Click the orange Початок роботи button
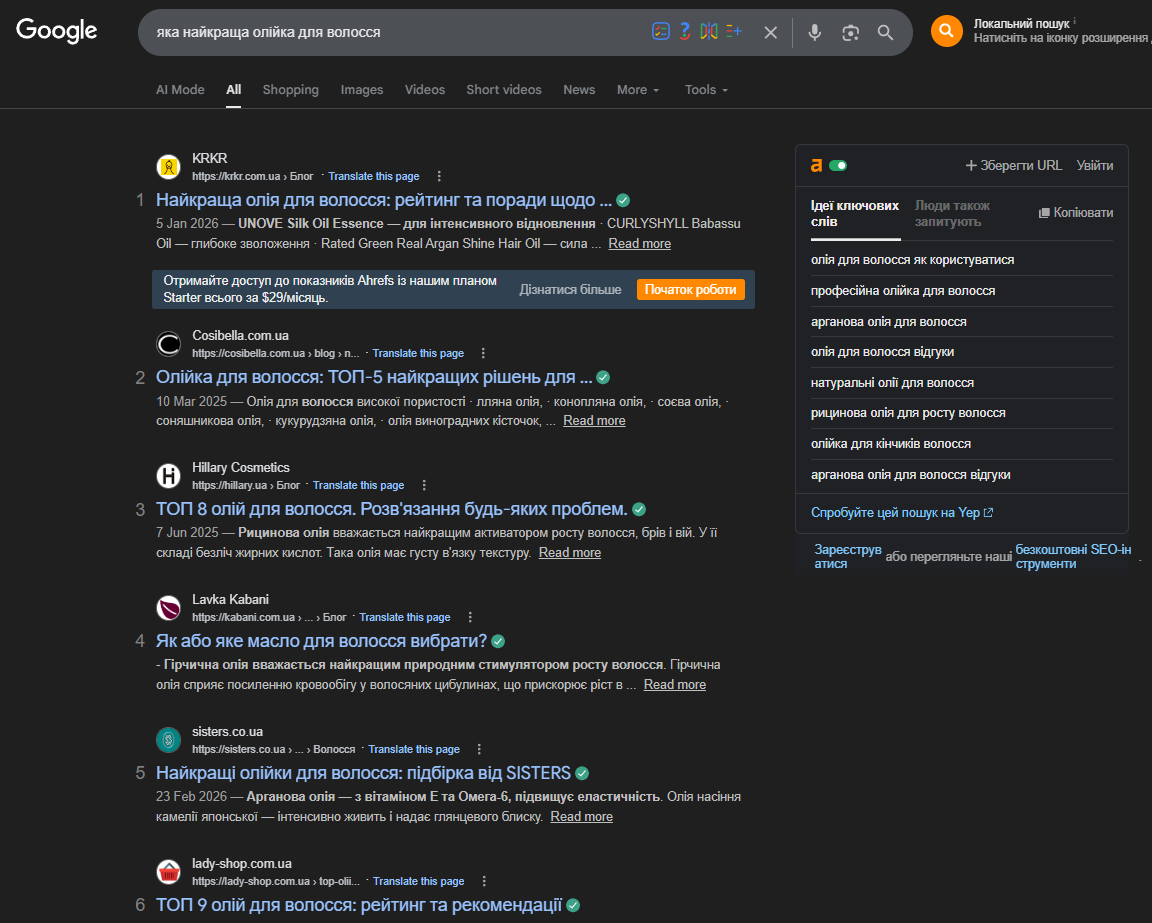The image size is (1152, 923). (x=691, y=290)
